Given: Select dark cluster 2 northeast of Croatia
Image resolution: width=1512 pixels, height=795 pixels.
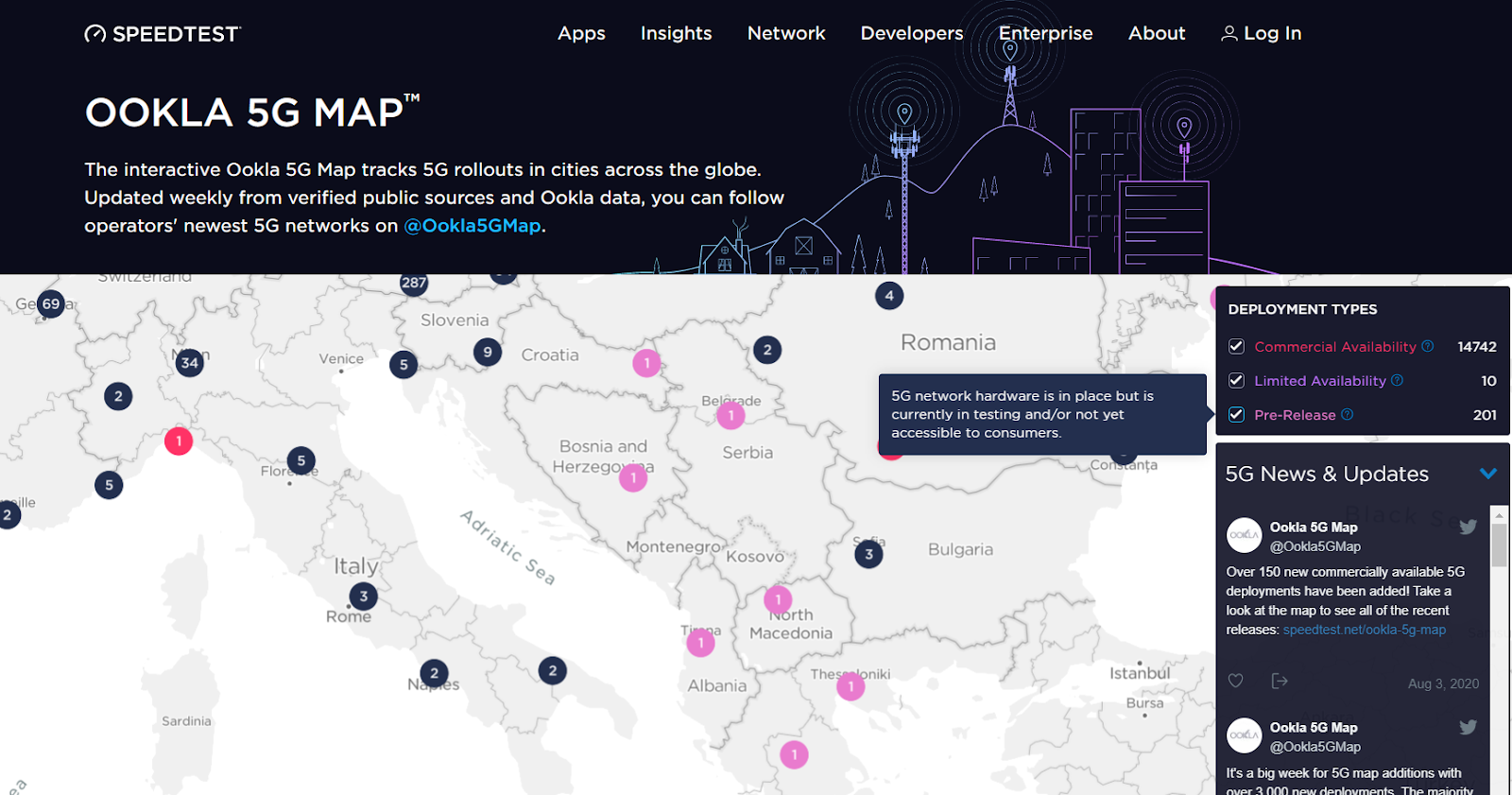Looking at the screenshot, I should click(767, 350).
